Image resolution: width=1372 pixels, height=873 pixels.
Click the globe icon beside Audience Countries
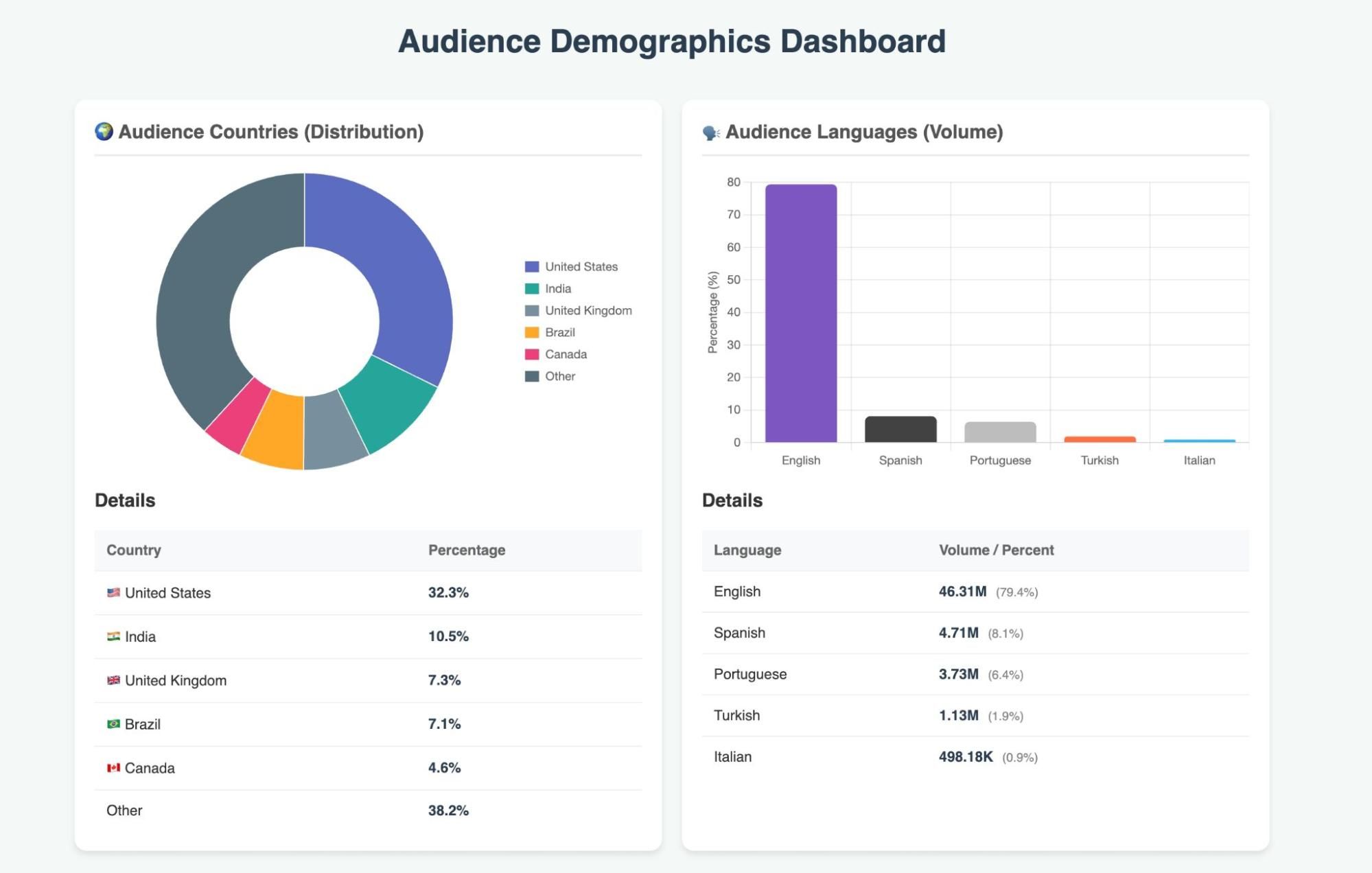104,131
